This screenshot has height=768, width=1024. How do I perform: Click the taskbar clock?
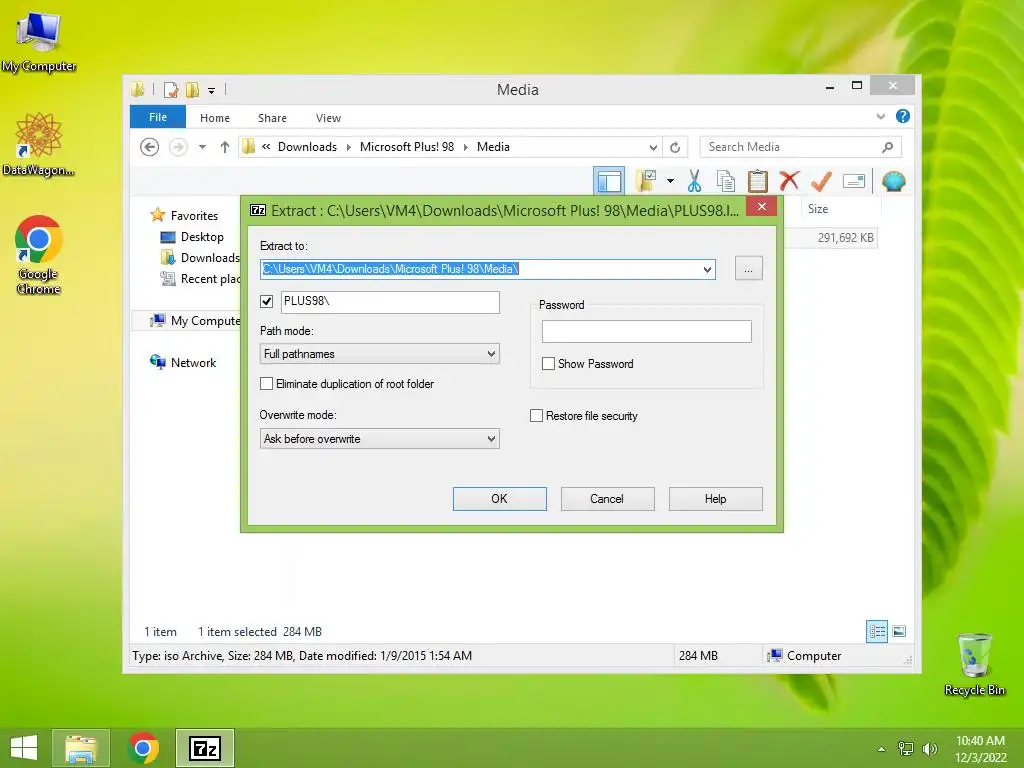pyautogui.click(x=980, y=748)
